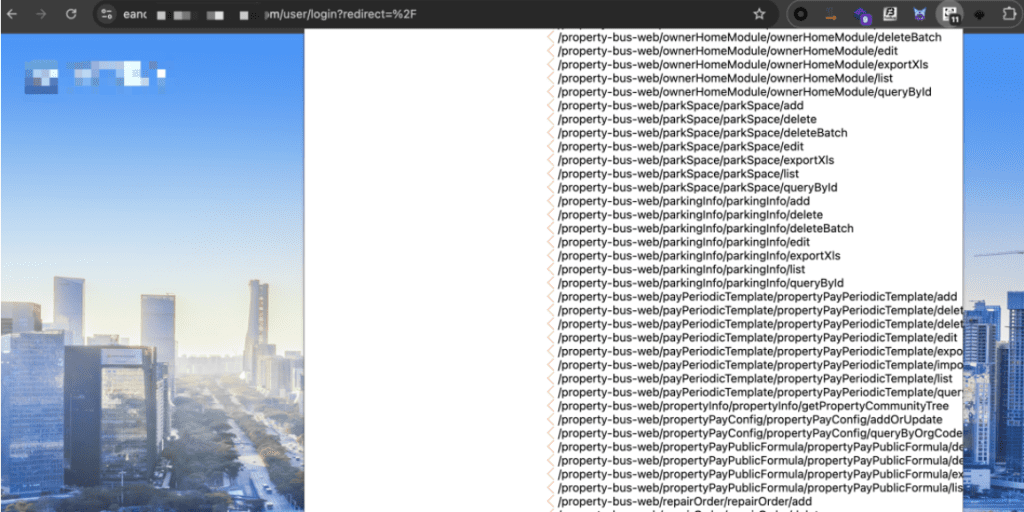Select the ownerHomeModule/deleteBatch path entry
1024x512 pixels.
[x=749, y=37]
